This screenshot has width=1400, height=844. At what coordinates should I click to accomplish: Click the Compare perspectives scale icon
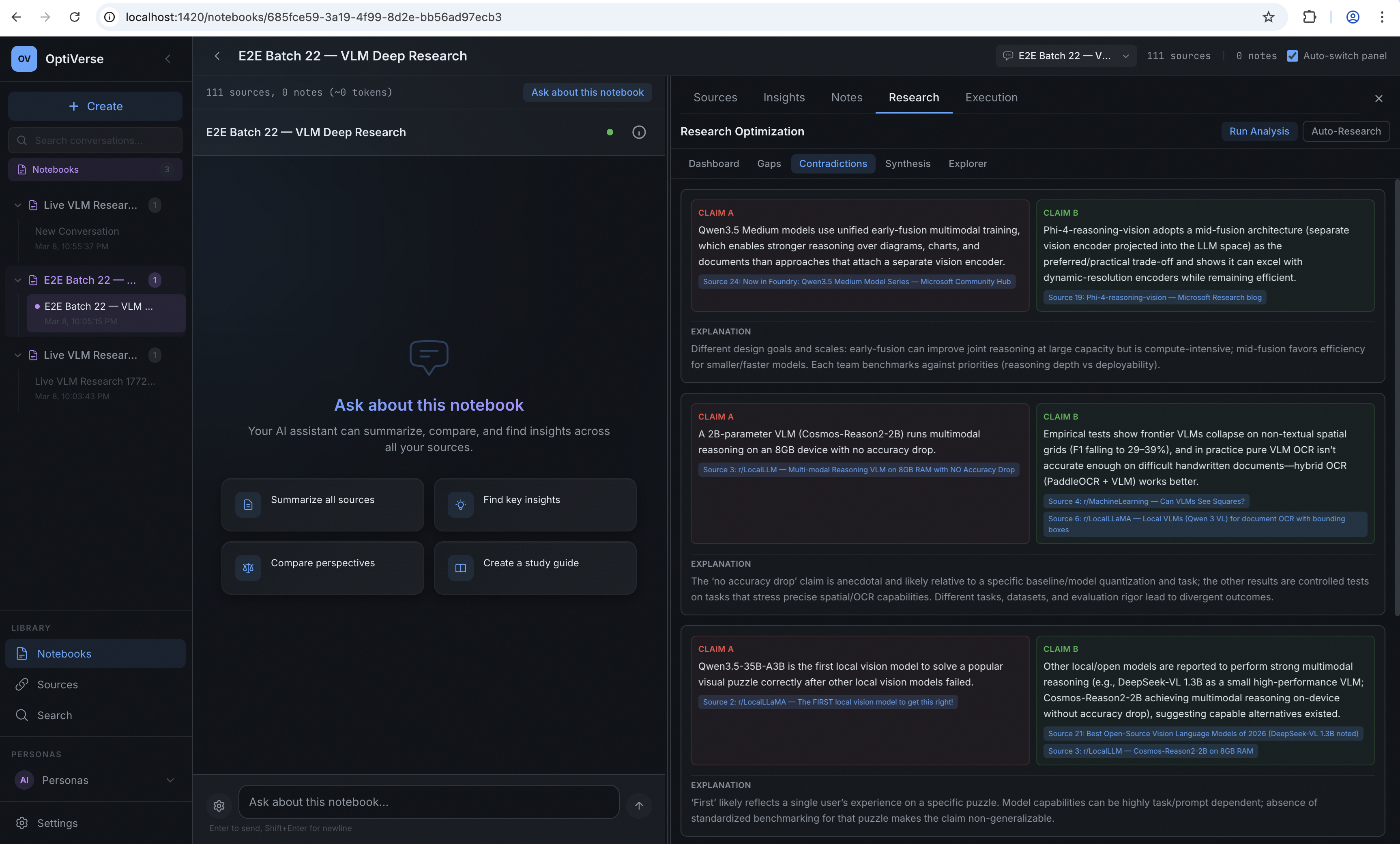coord(248,568)
